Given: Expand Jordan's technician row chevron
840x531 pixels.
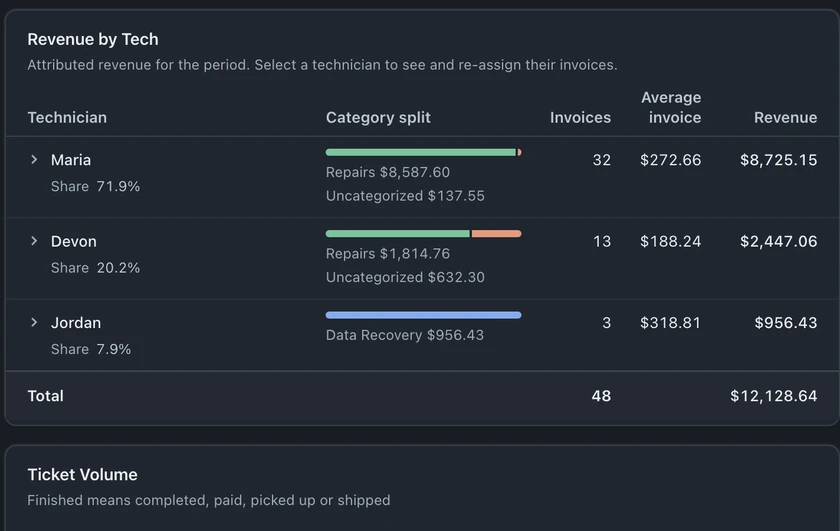Looking at the screenshot, I should point(34,323).
